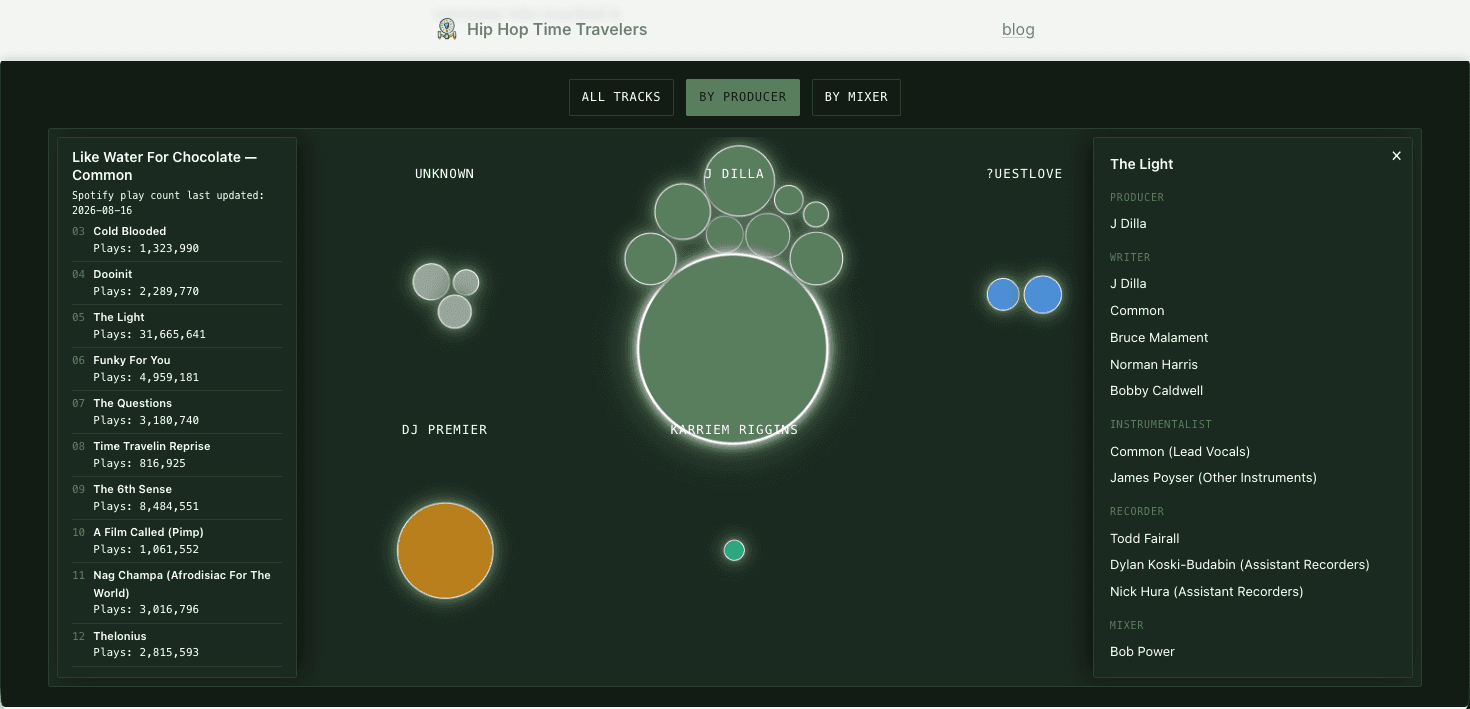This screenshot has height=709, width=1470.
Task: Switch to the All Tracks view
Action: click(621, 97)
